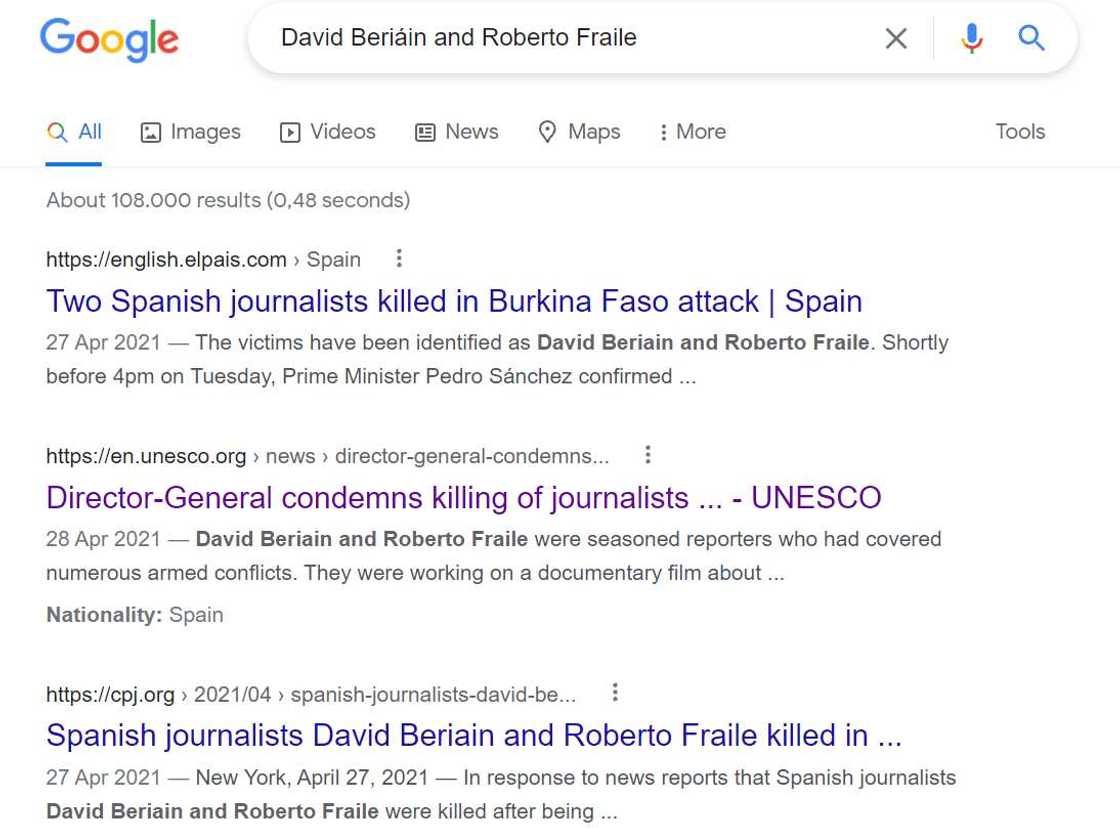Select the All results tab

coord(75,132)
